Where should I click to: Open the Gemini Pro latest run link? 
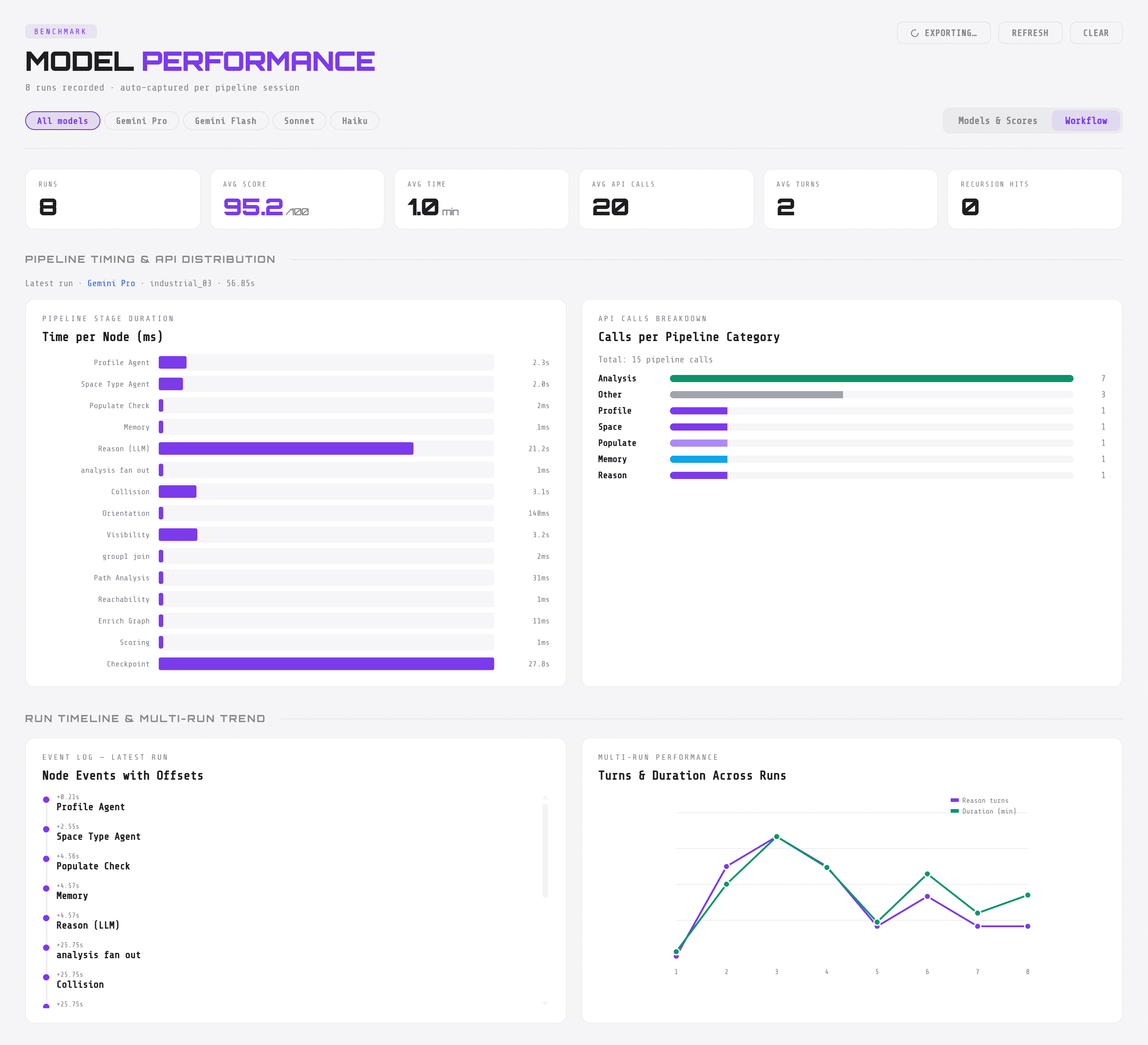(111, 283)
